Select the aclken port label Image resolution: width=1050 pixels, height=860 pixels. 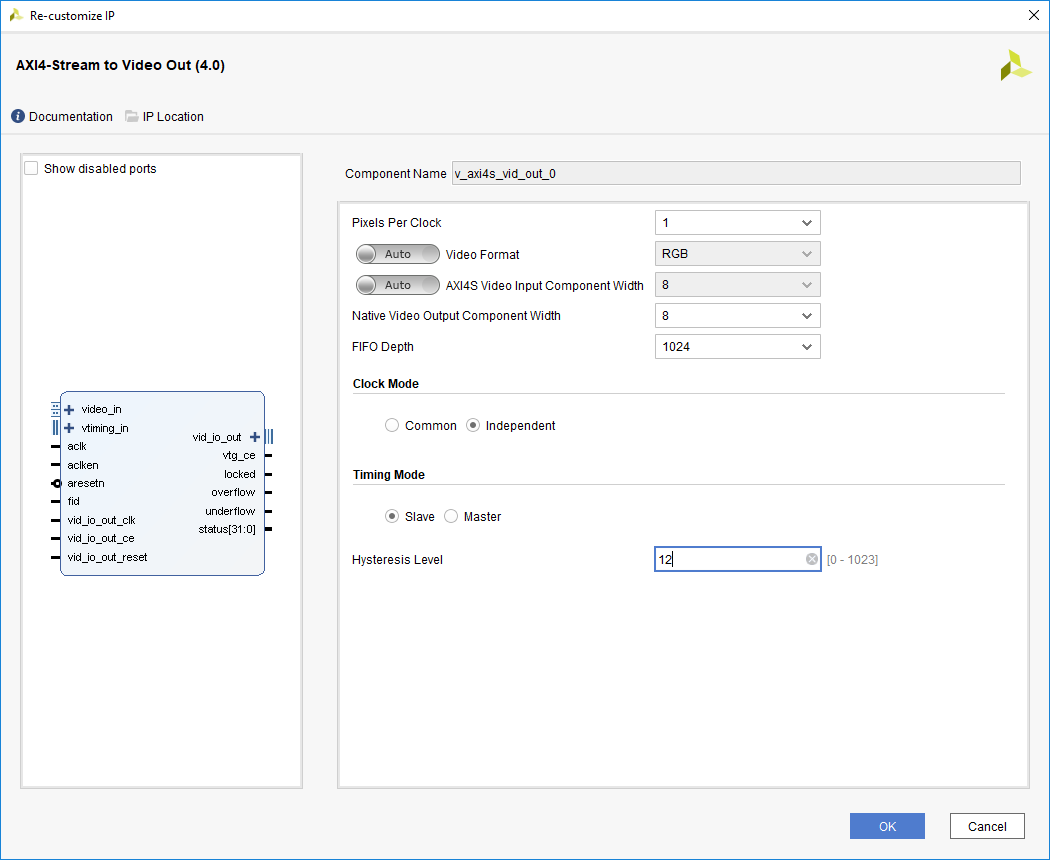(83, 465)
